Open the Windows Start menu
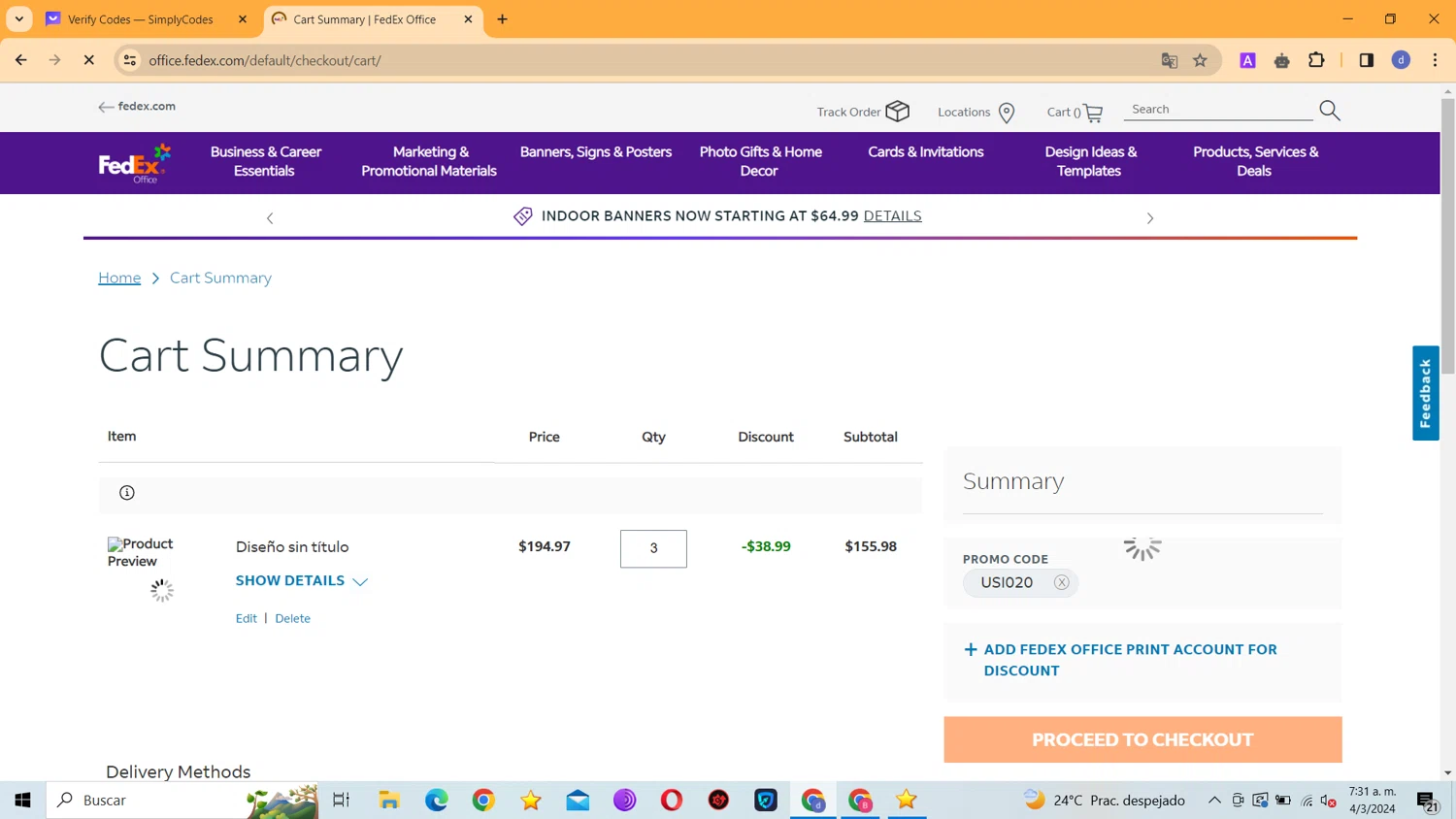This screenshot has height=819, width=1456. pos(22,800)
